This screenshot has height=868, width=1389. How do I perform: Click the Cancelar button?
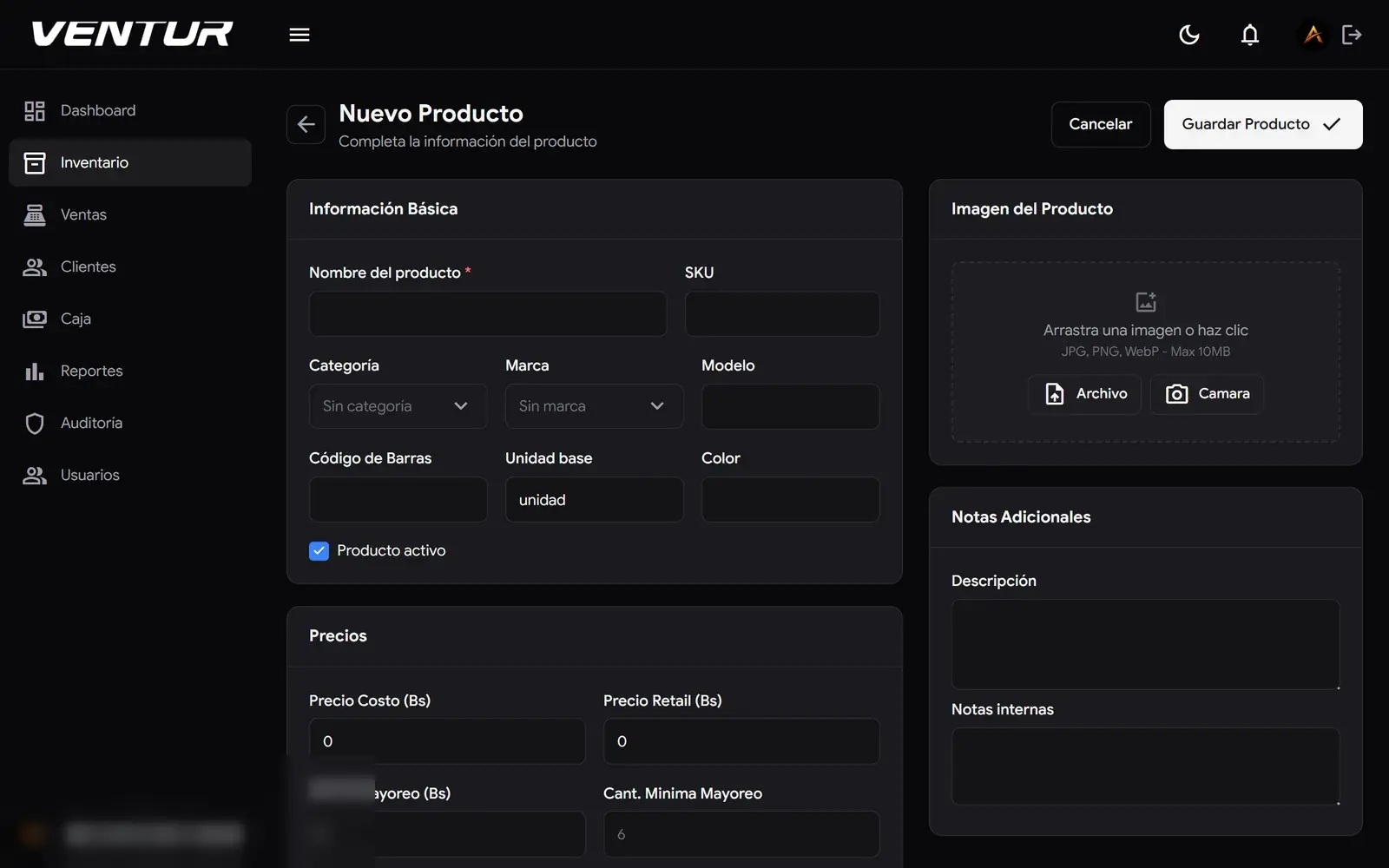click(x=1101, y=124)
